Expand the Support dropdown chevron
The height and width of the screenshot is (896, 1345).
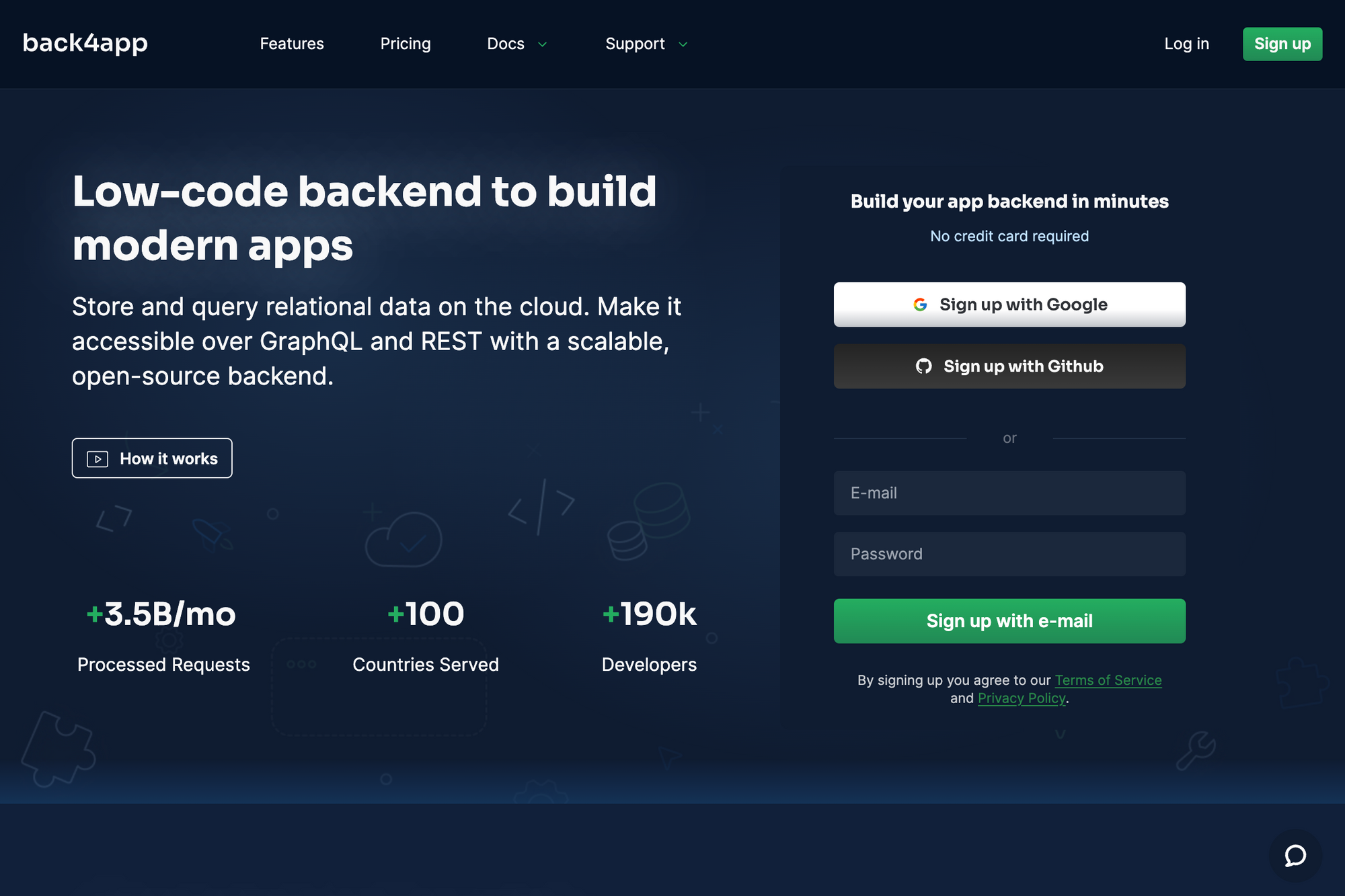pos(683,44)
